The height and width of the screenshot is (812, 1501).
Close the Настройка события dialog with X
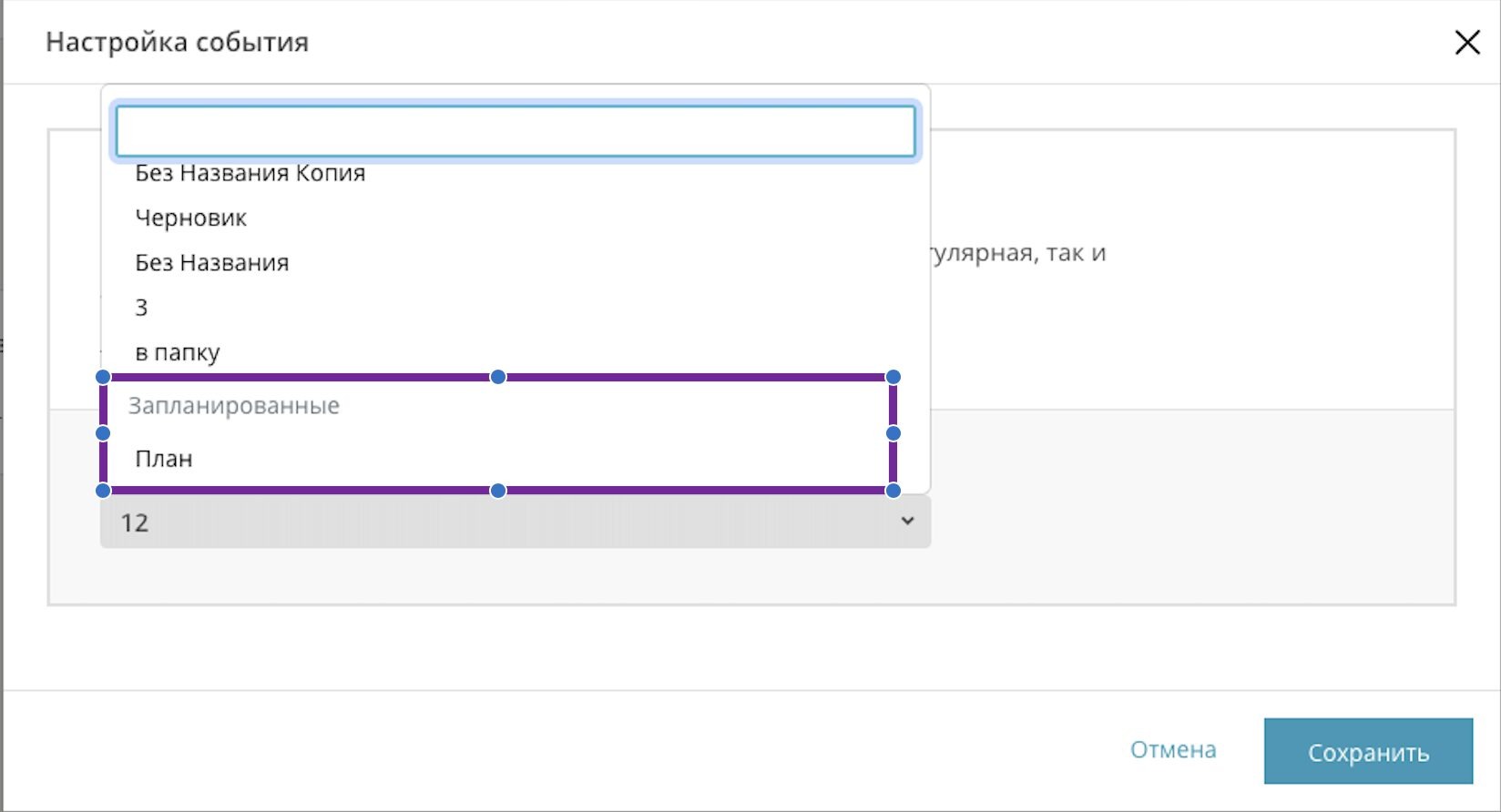1466,43
